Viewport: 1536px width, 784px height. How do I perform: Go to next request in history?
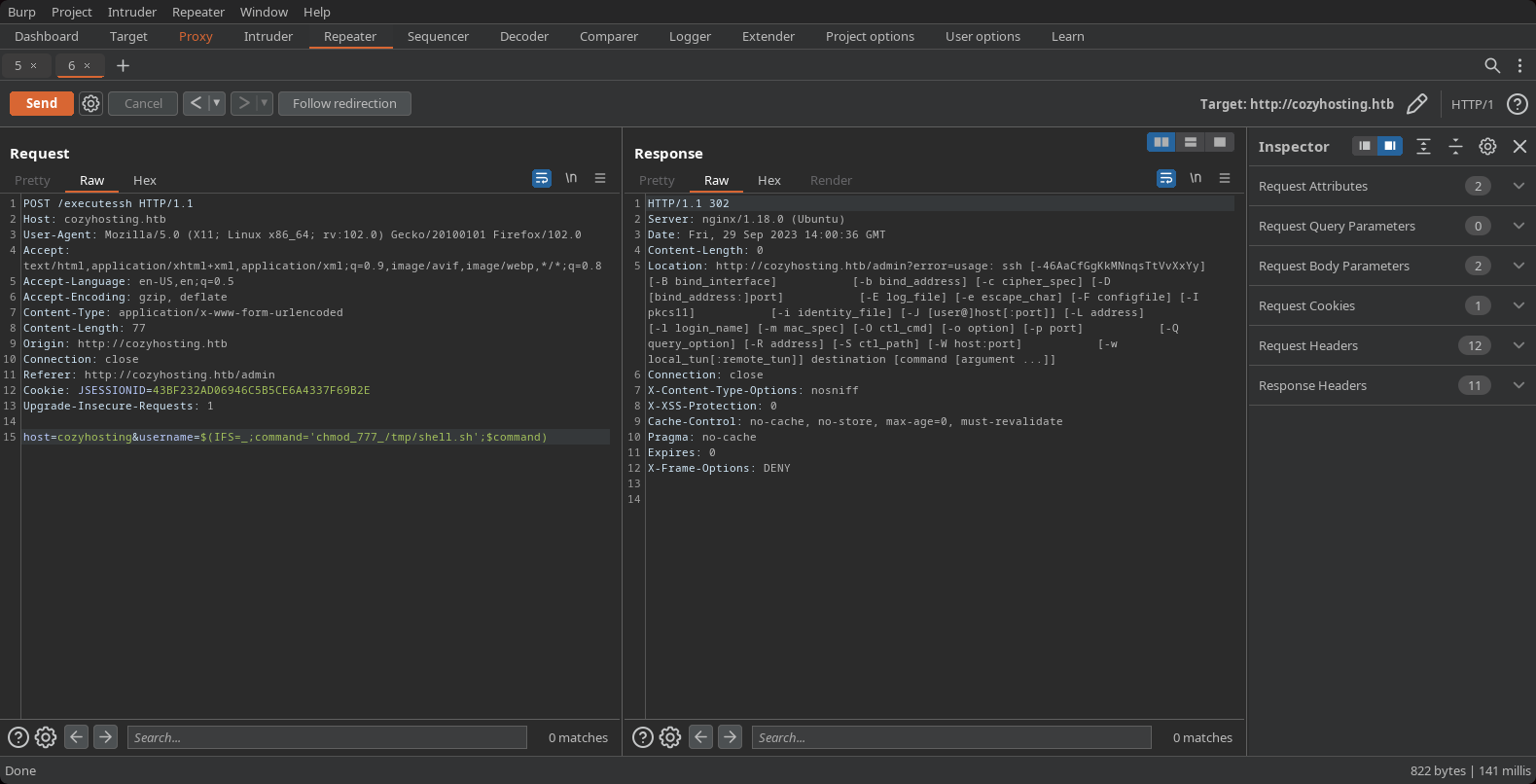click(243, 103)
